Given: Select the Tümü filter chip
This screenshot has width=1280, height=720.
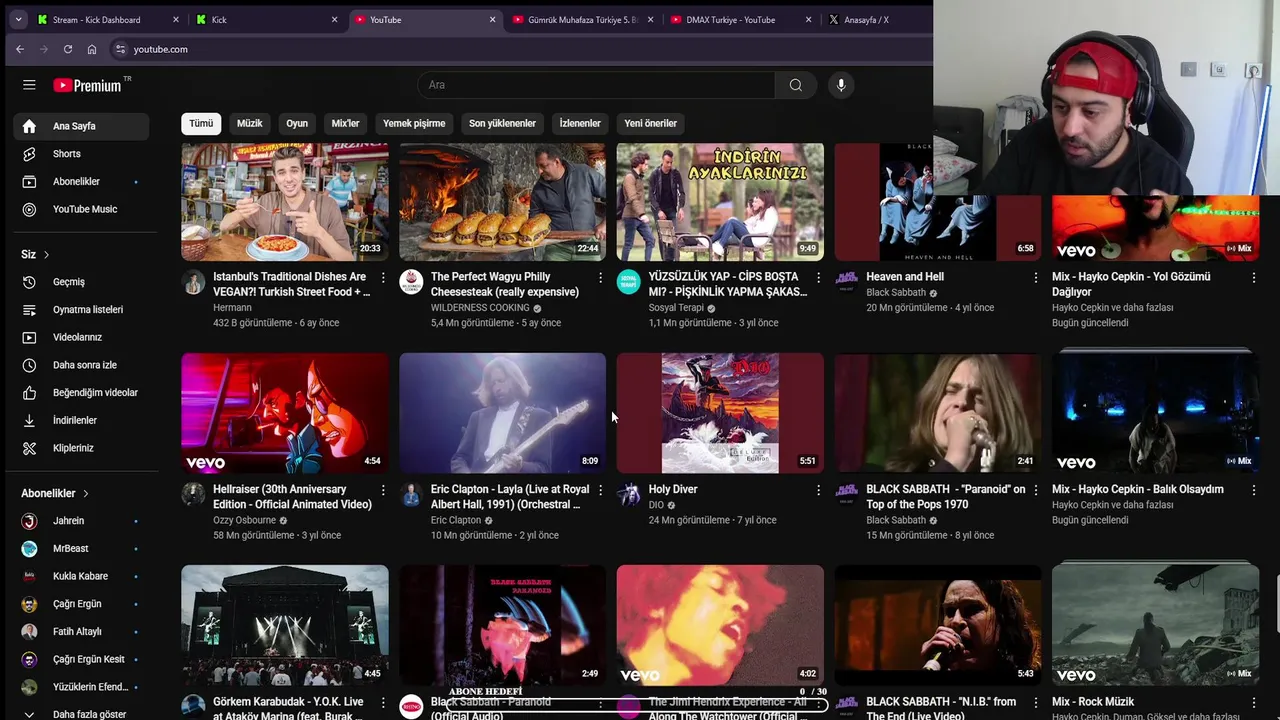Looking at the screenshot, I should tap(201, 123).
